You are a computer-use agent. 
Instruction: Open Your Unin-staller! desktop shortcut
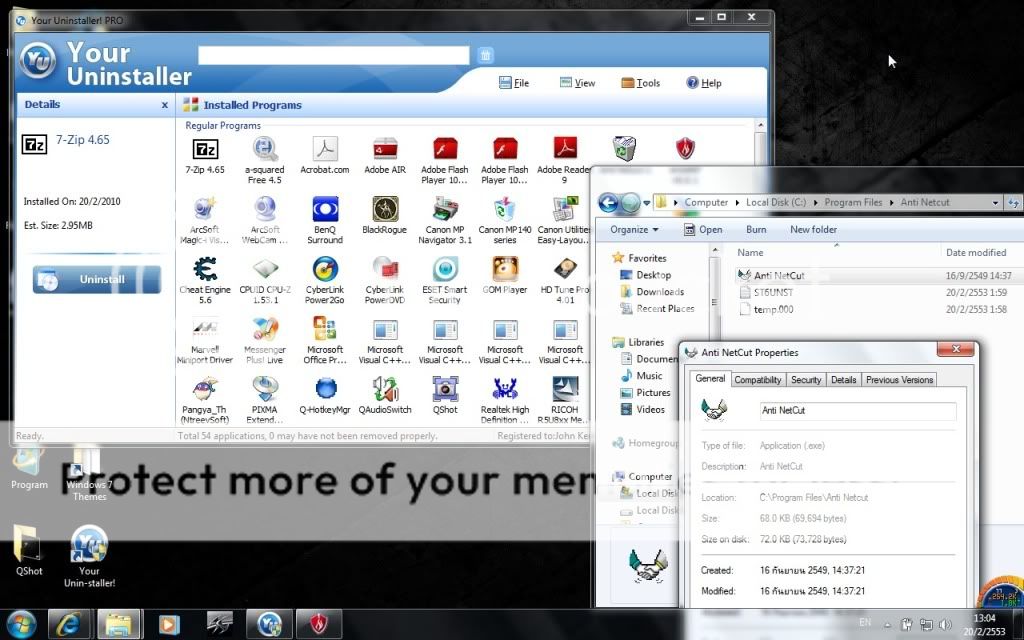[89, 556]
